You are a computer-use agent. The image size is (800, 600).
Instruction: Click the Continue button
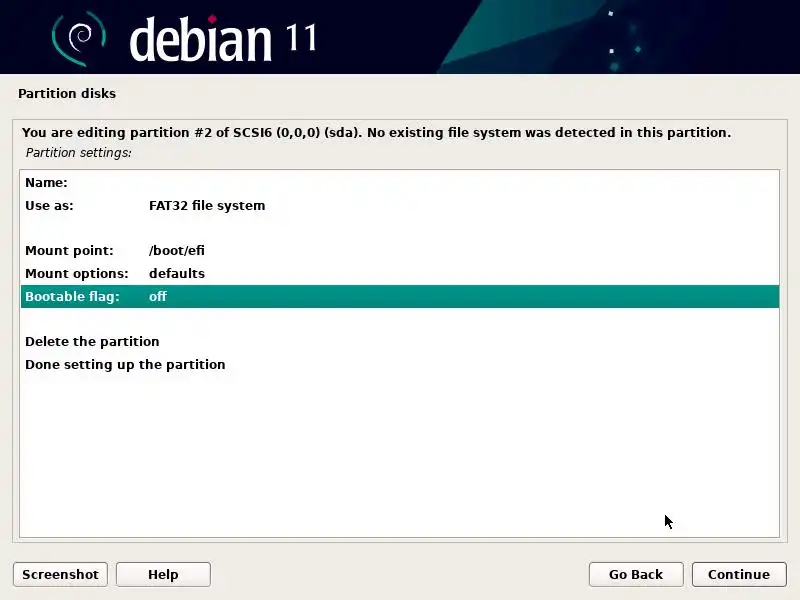click(x=739, y=574)
